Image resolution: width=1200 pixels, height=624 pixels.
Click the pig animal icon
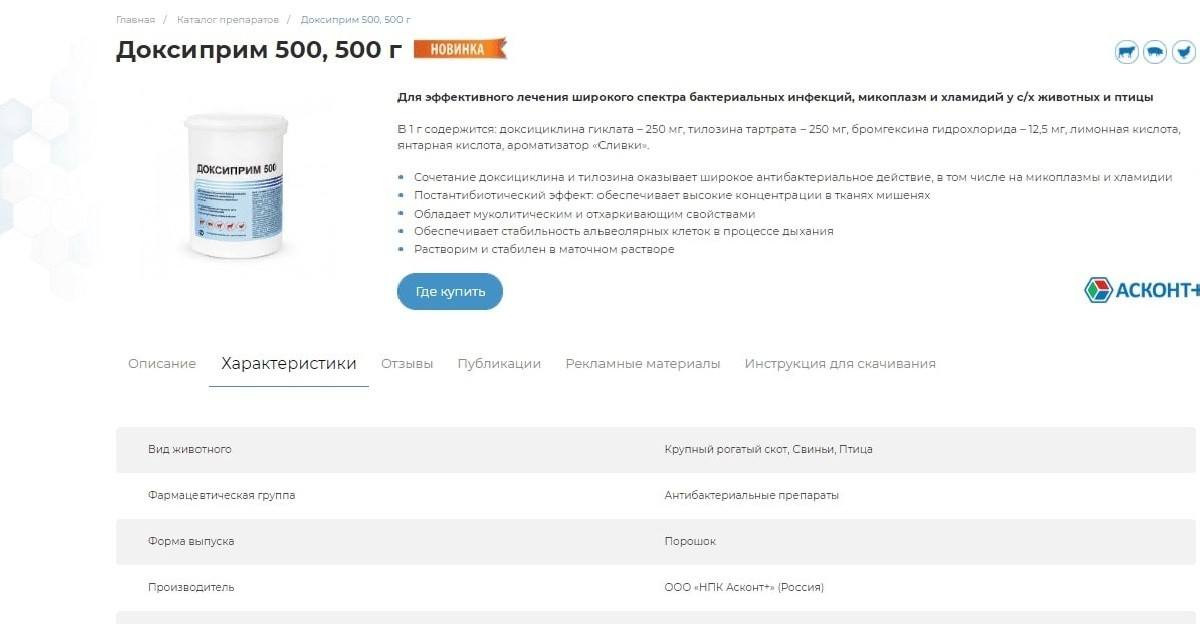(1155, 52)
